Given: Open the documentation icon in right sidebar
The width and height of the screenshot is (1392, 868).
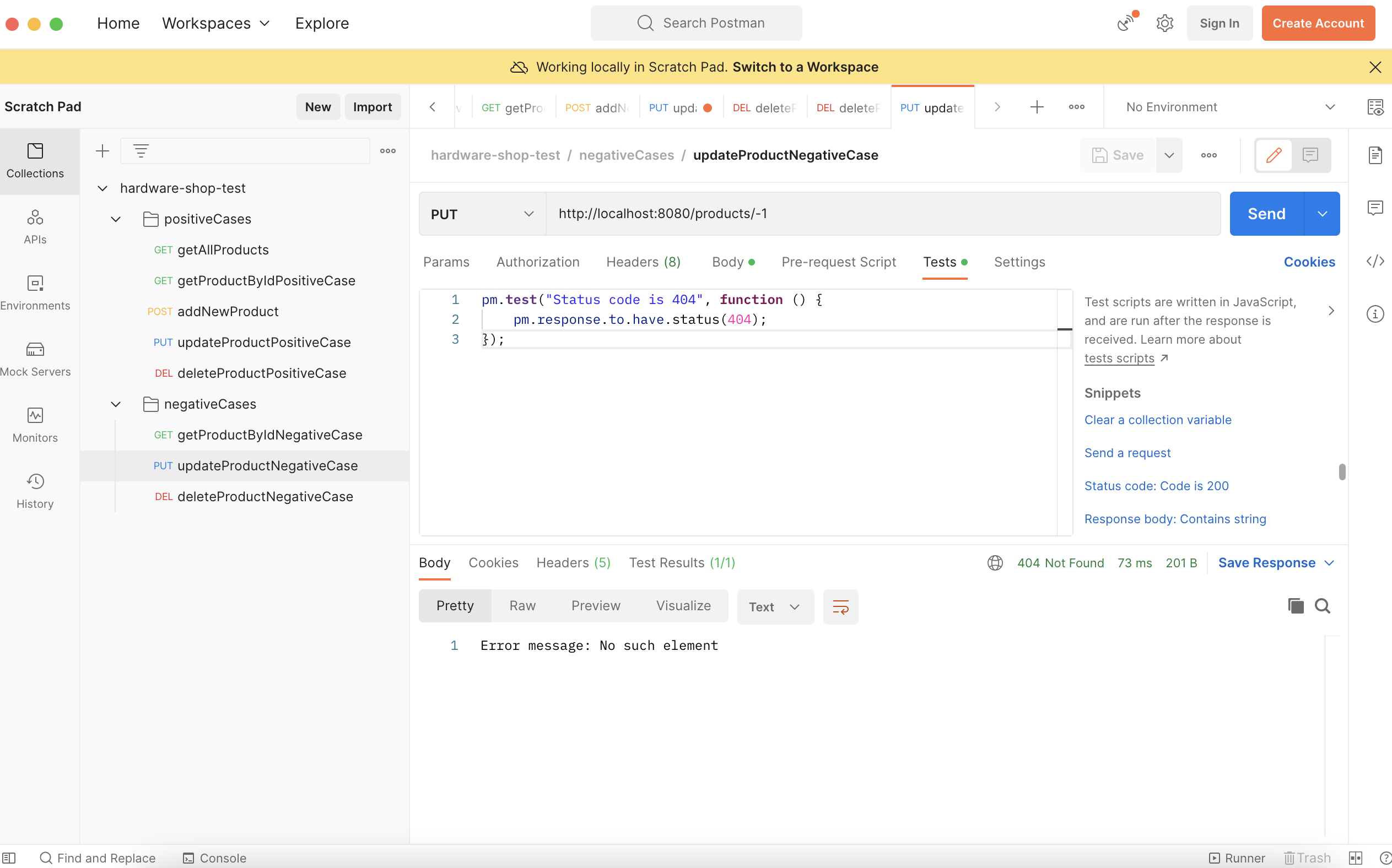Looking at the screenshot, I should [1375, 155].
